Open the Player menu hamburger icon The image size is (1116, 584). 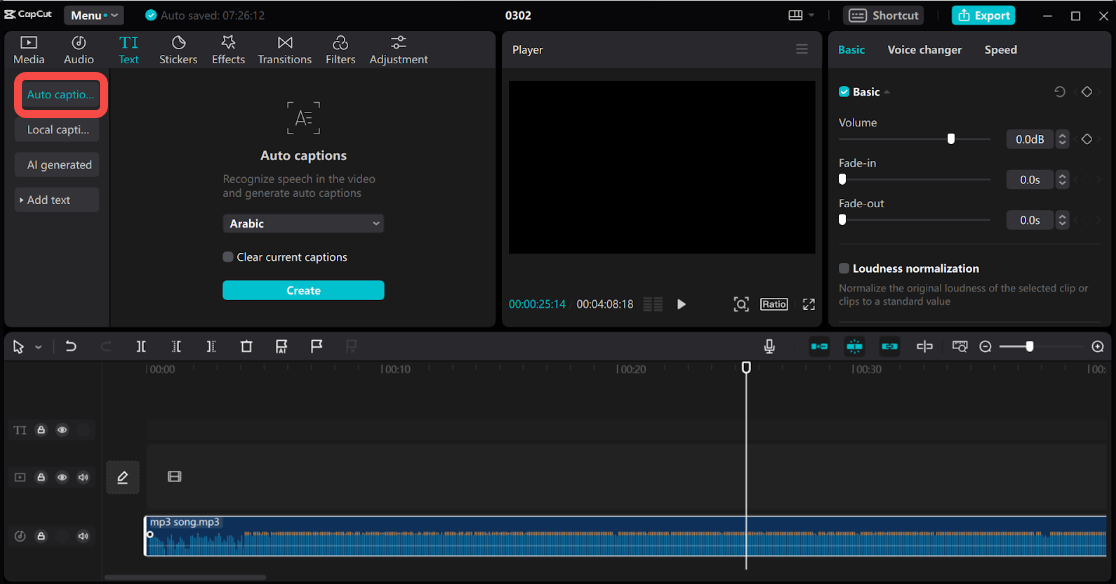coord(802,49)
